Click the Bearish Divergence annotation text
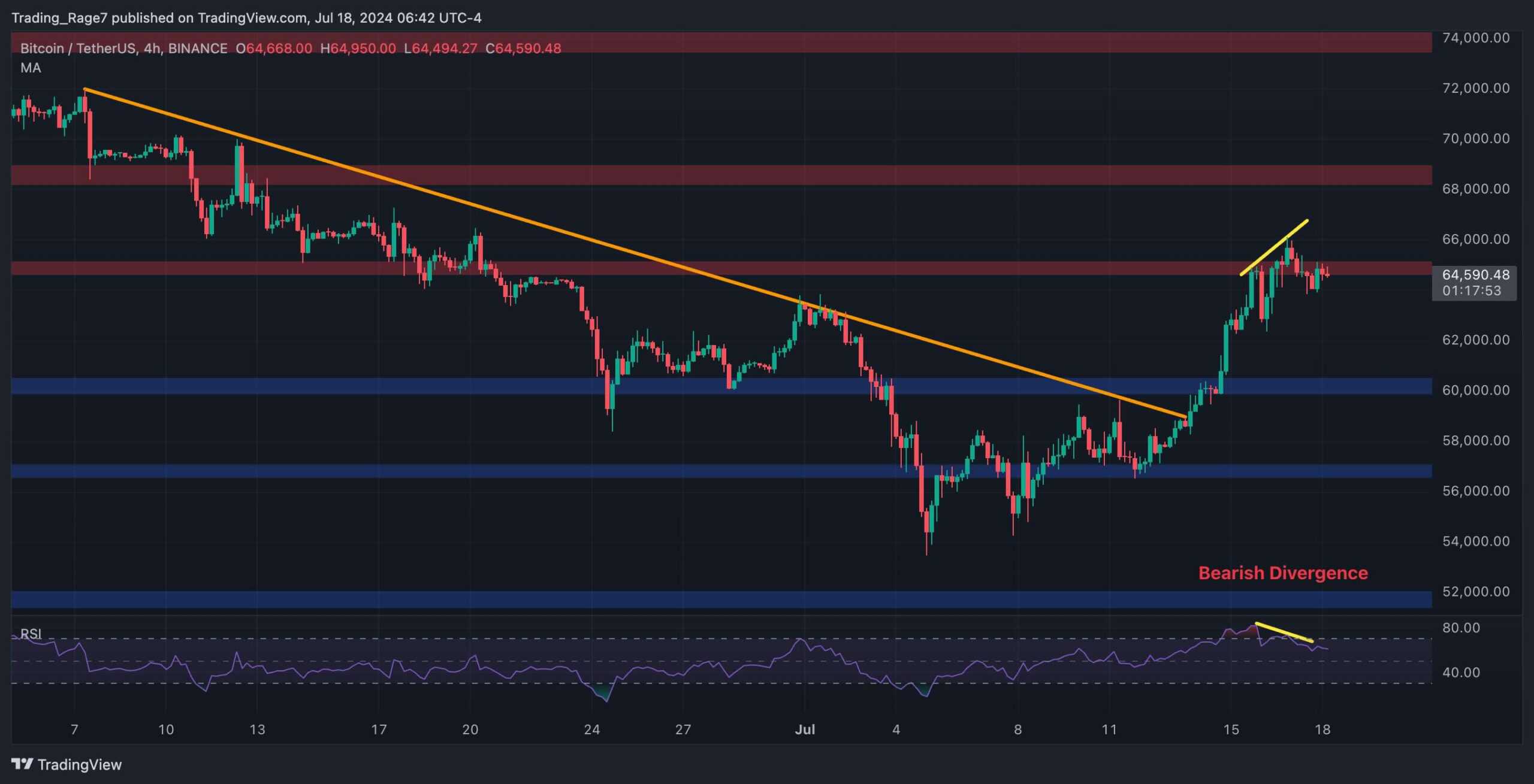Screen dimensions: 1534x784 tap(1282, 573)
